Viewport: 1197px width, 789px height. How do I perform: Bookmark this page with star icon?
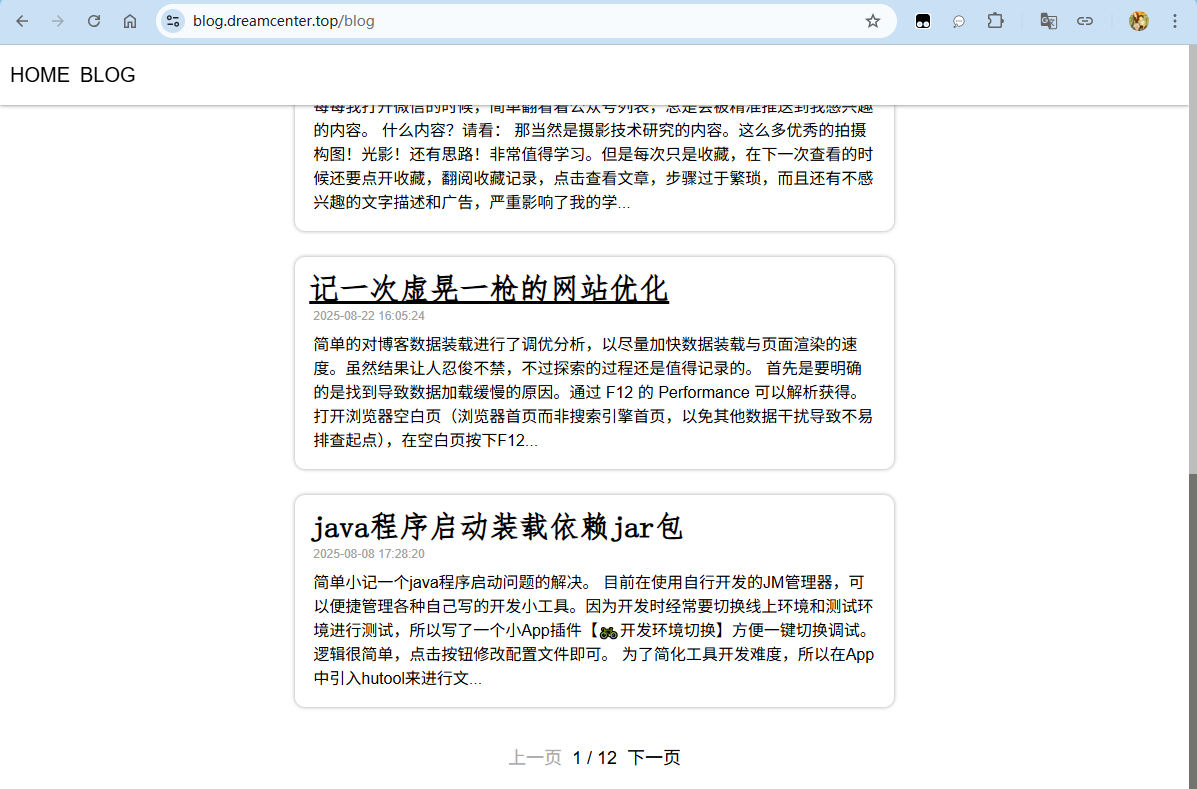click(873, 21)
